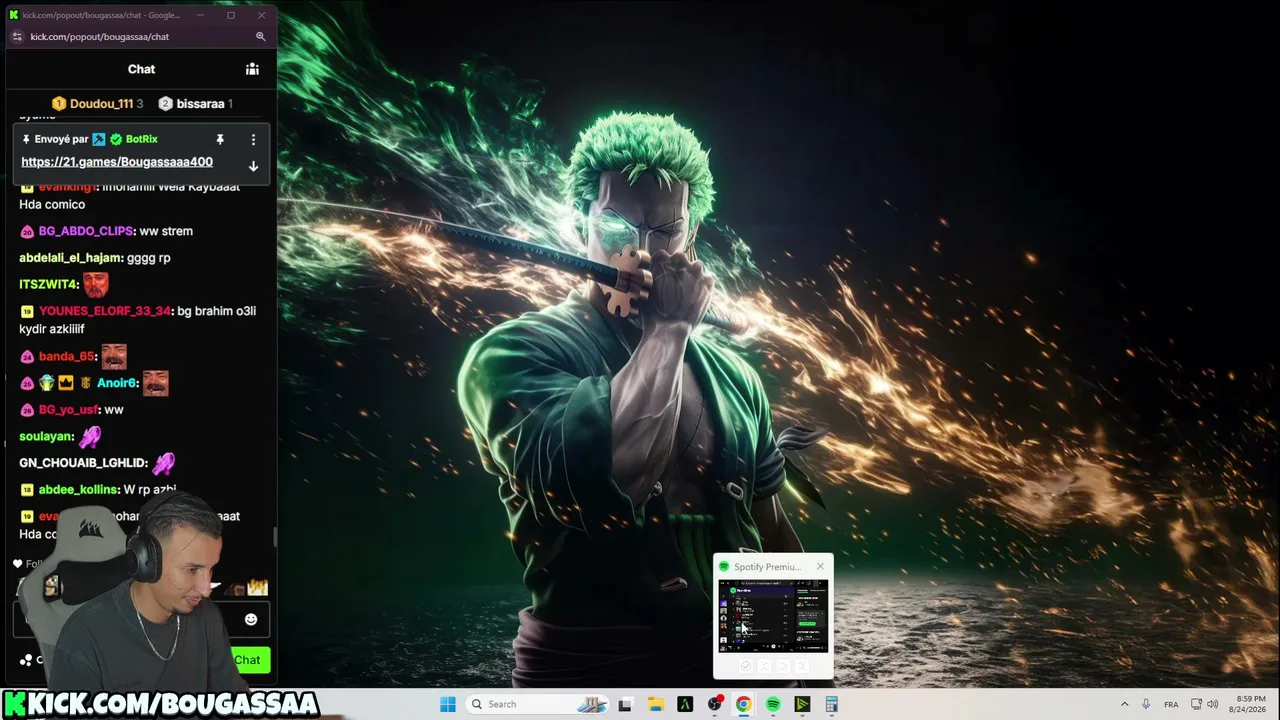The width and height of the screenshot is (1280, 720).
Task: Click the abdee_kollins username
Action: pyautogui.click(x=79, y=490)
